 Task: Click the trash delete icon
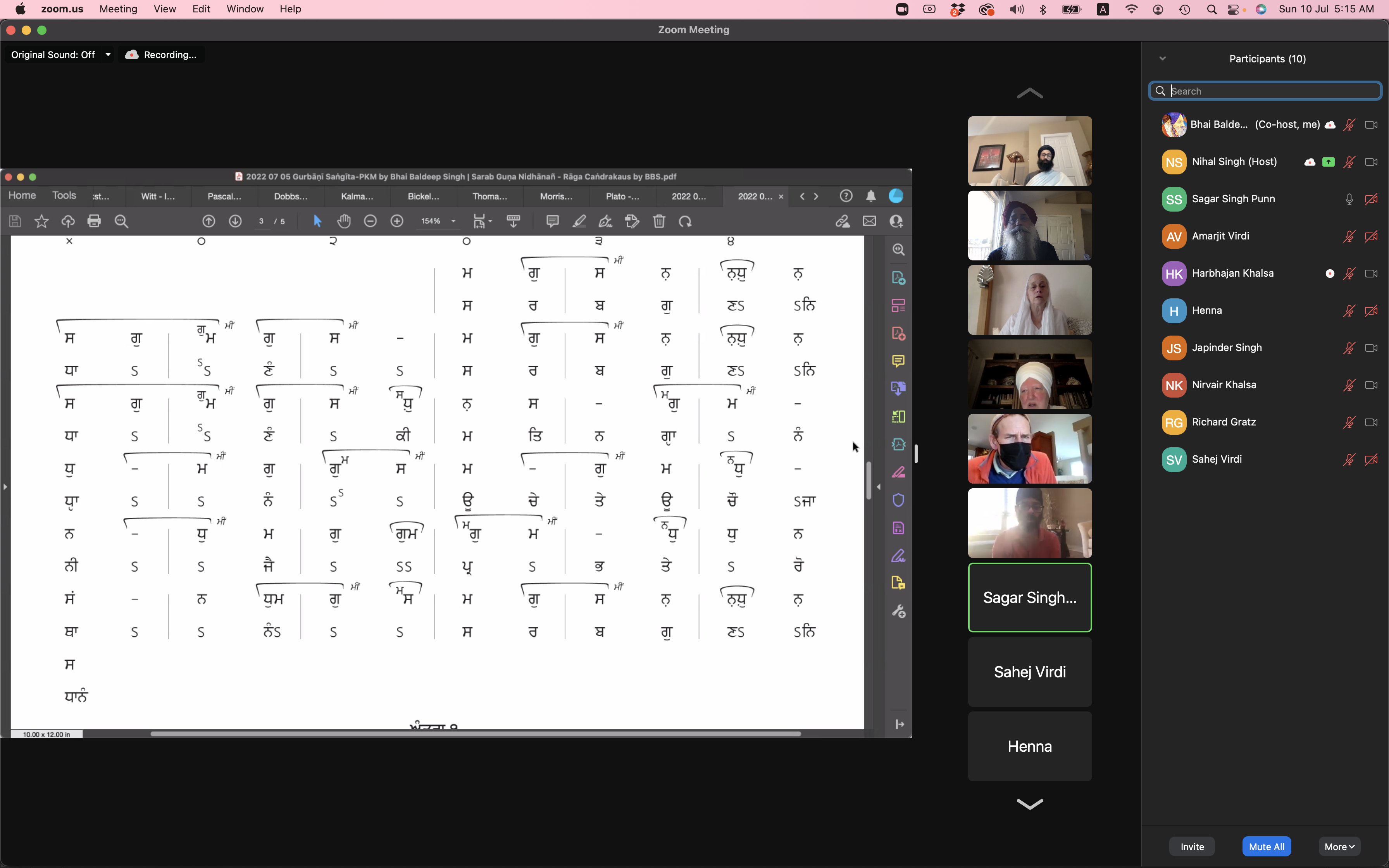pyautogui.click(x=659, y=221)
